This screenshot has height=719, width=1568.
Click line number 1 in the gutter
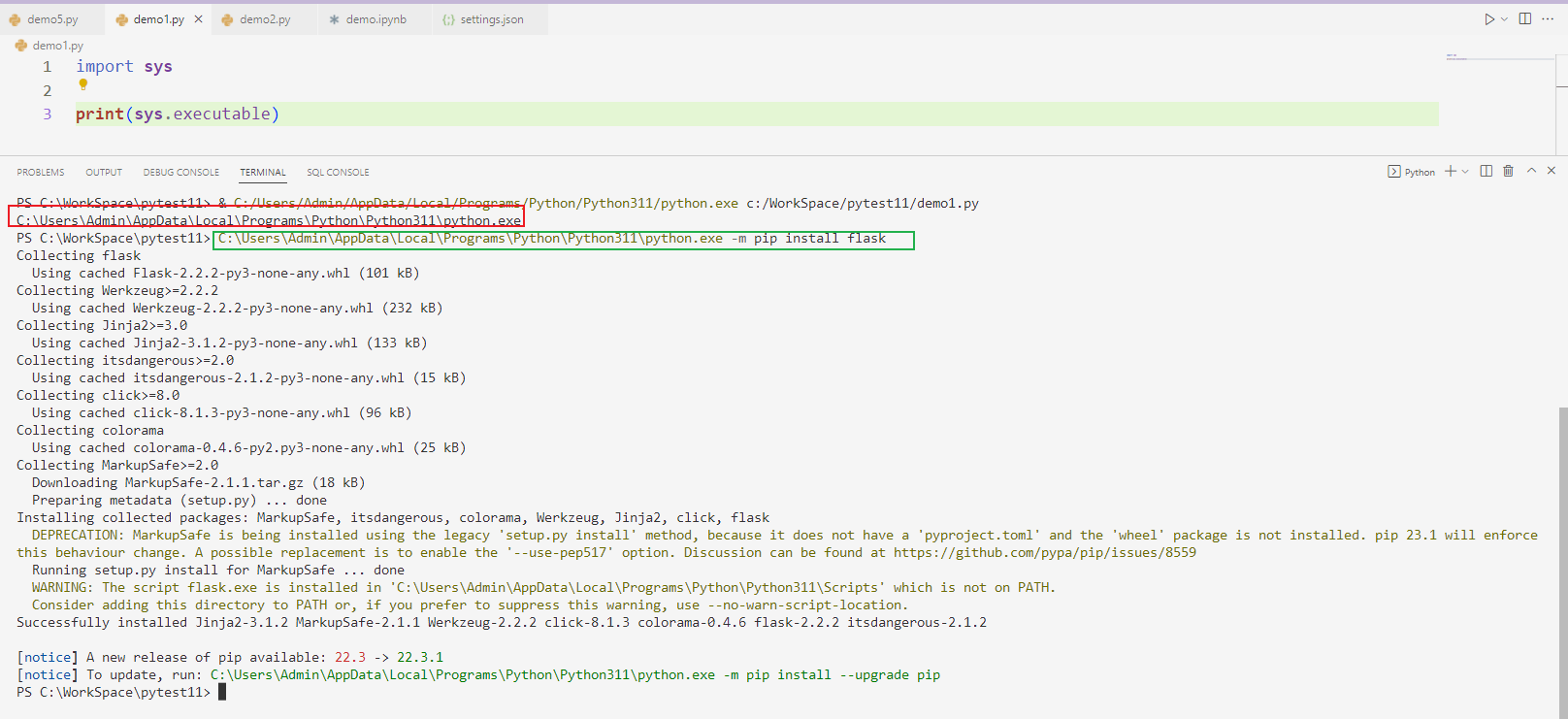point(47,67)
